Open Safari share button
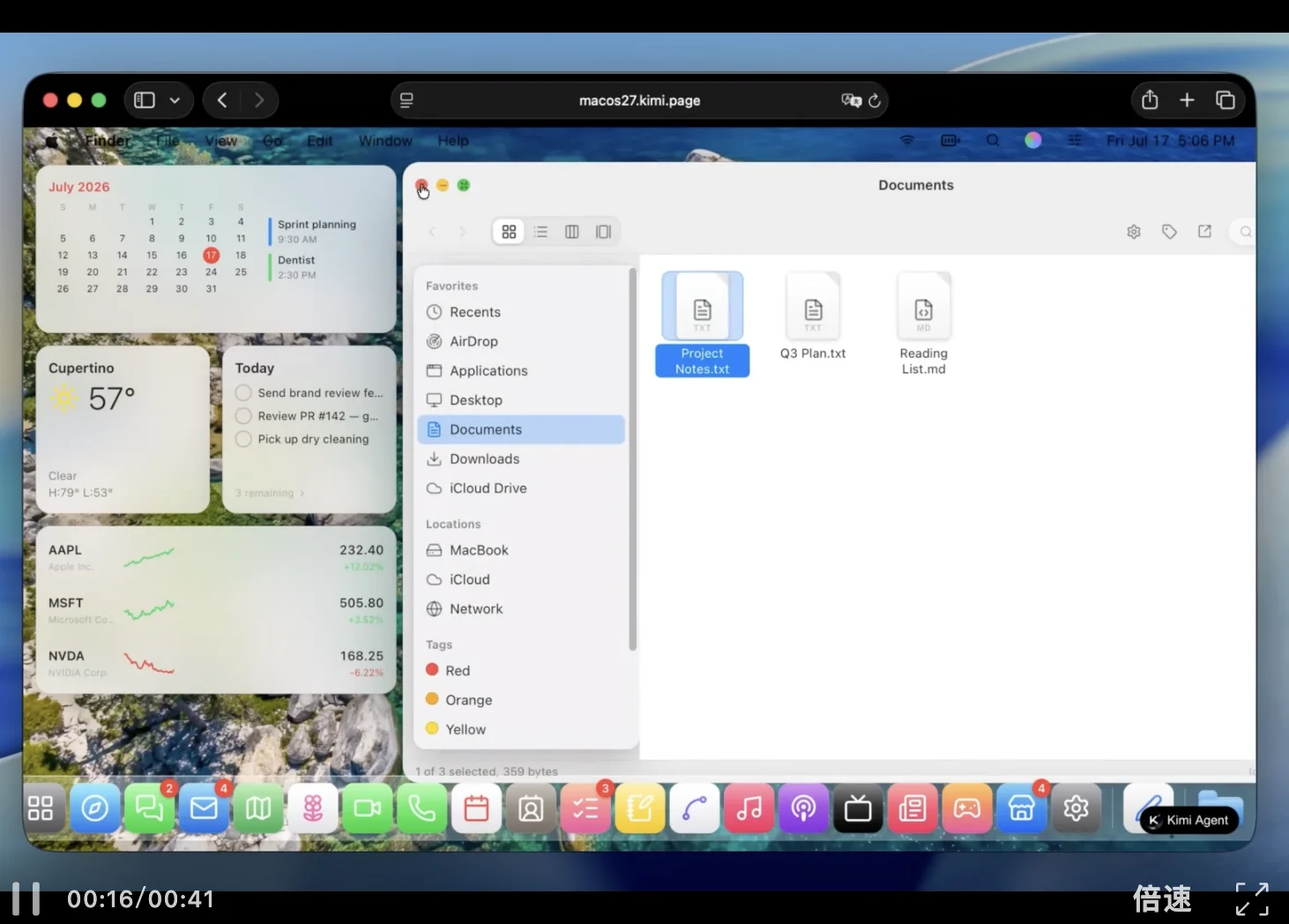The width and height of the screenshot is (1289, 924). 1150,100
